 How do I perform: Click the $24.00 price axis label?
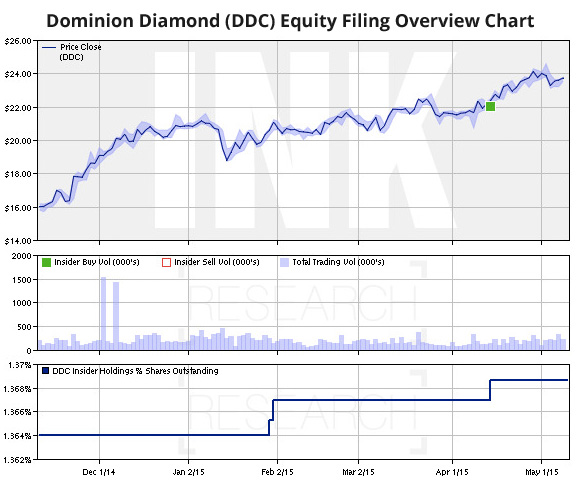pos(18,74)
